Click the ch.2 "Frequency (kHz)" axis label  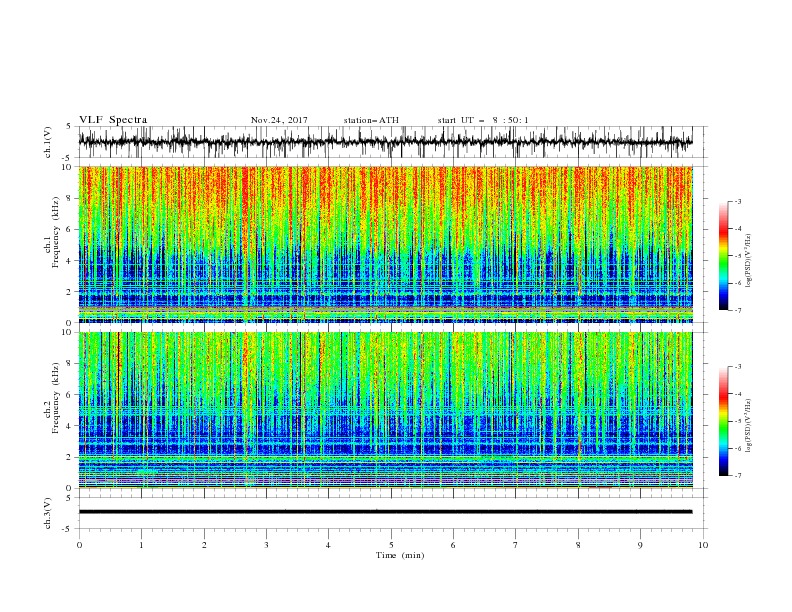pos(56,398)
